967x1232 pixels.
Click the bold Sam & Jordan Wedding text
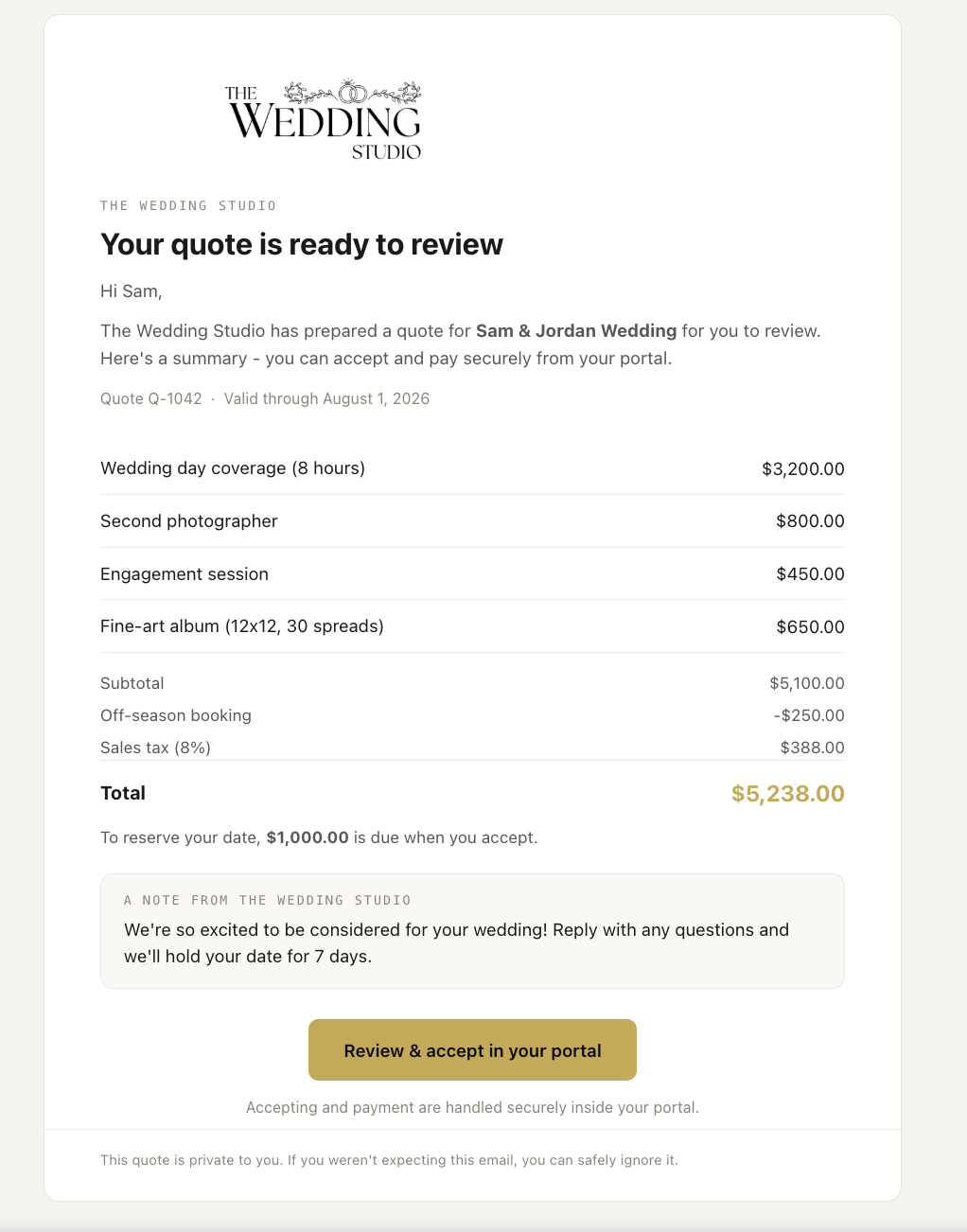pyautogui.click(x=576, y=331)
